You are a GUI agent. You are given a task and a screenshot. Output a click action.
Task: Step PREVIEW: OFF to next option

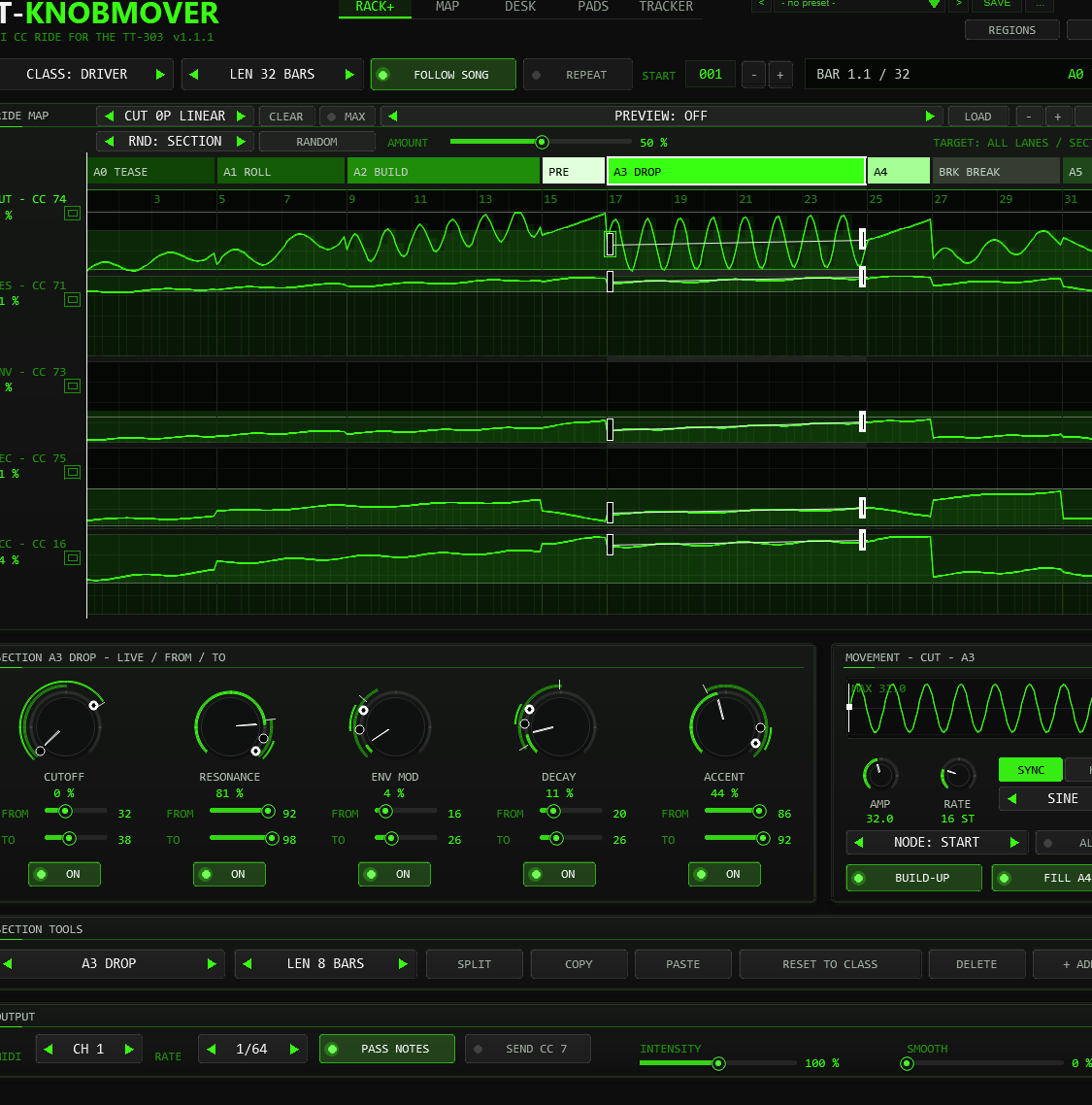(930, 117)
